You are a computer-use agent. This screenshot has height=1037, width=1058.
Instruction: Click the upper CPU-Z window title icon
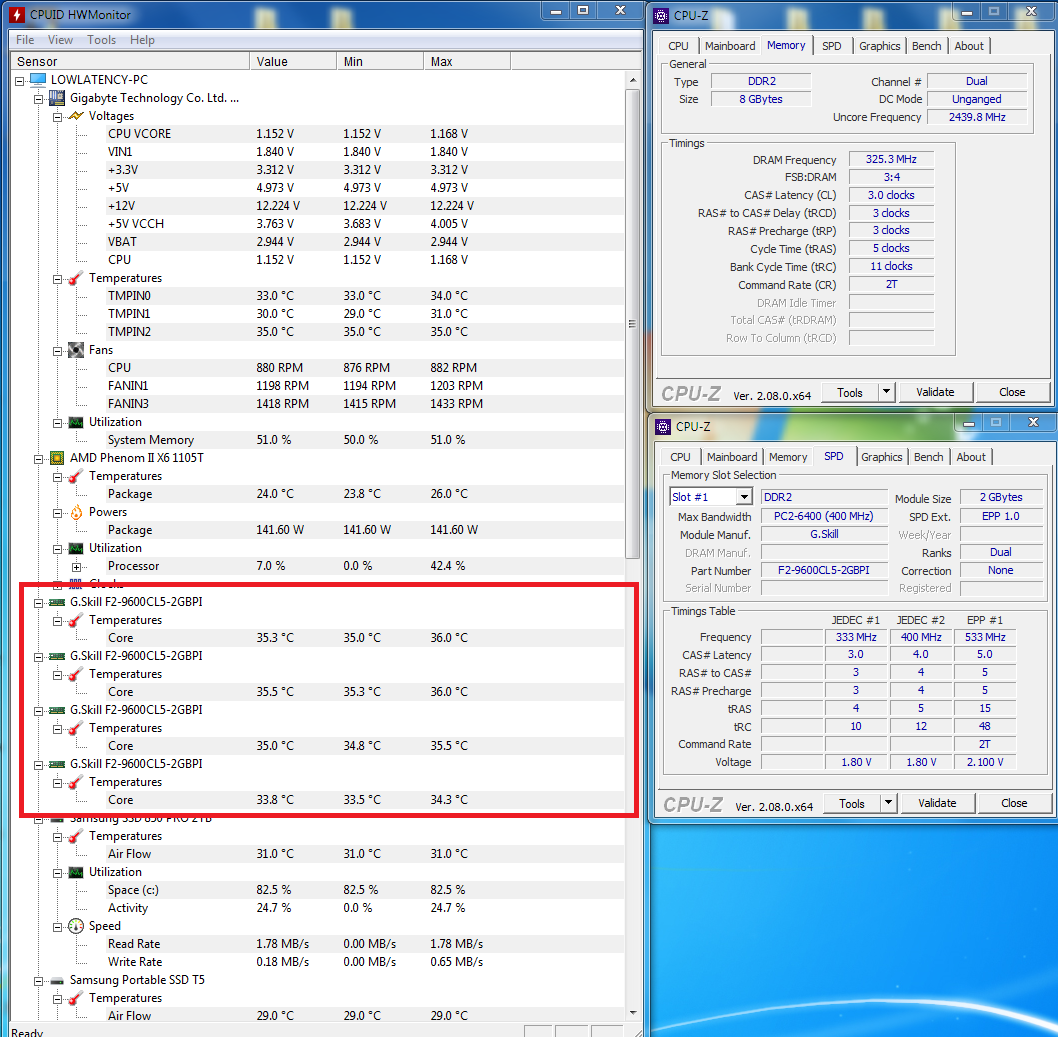(x=662, y=16)
